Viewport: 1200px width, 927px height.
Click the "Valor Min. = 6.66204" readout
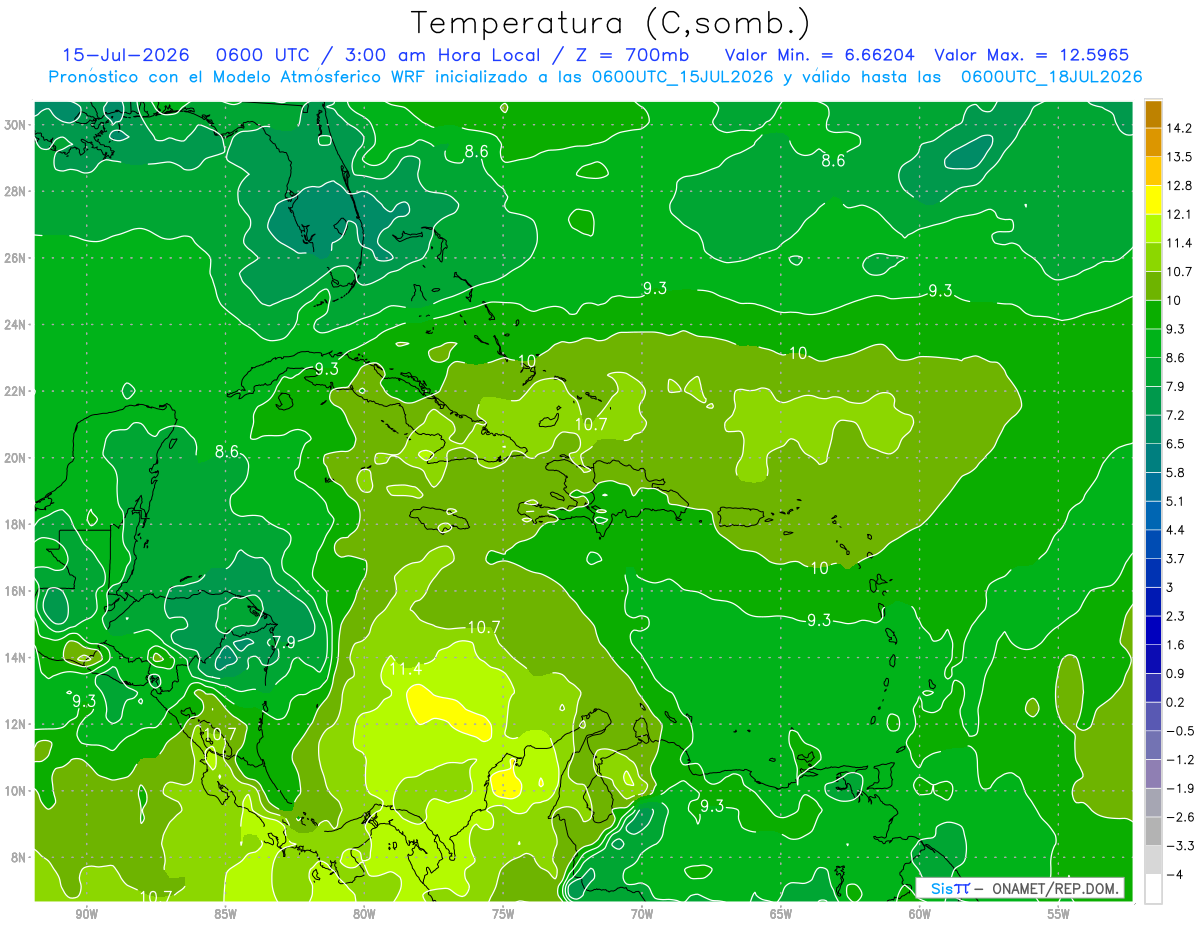point(819,54)
